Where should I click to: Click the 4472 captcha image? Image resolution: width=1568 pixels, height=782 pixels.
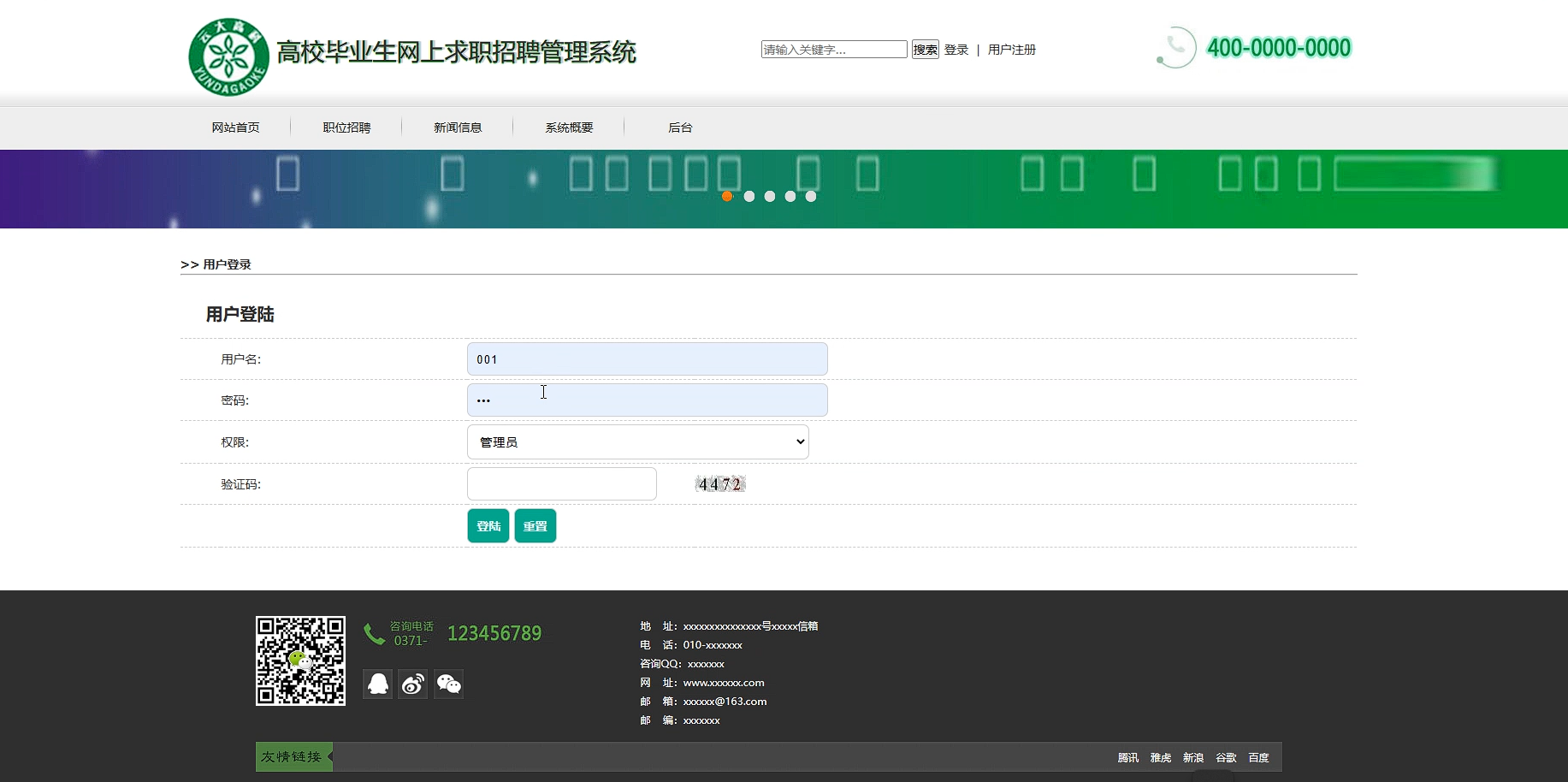click(719, 483)
